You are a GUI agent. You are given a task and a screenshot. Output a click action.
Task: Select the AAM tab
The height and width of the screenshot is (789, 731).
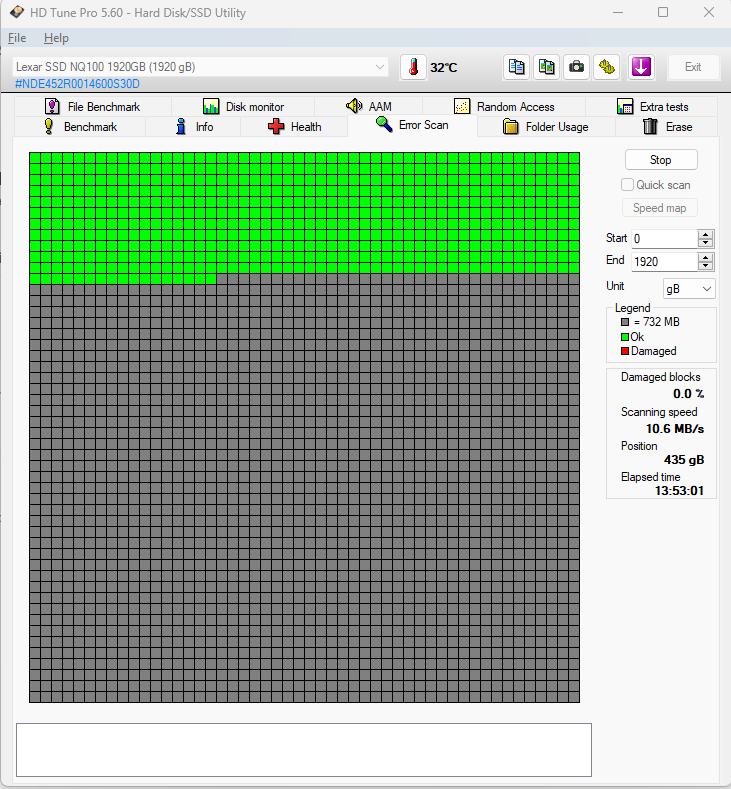pos(369,107)
